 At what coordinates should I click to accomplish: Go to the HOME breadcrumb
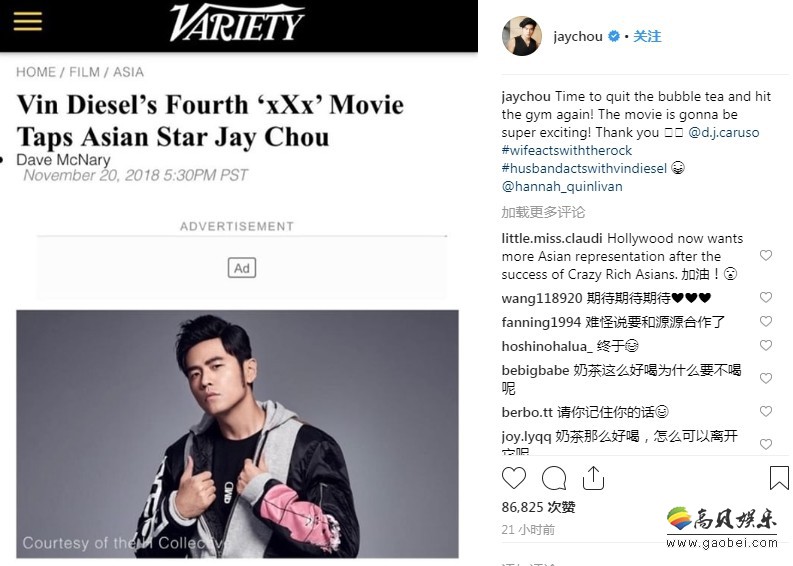click(x=36, y=72)
